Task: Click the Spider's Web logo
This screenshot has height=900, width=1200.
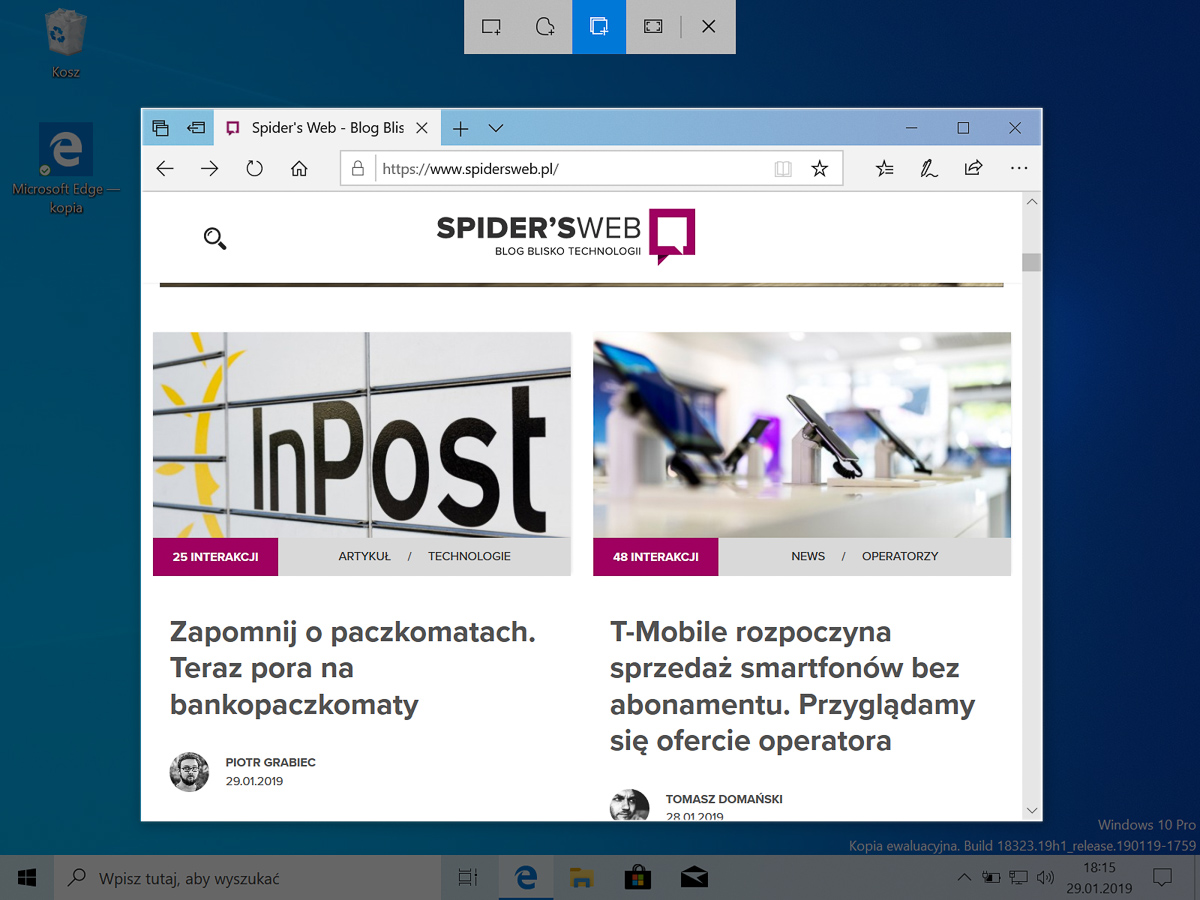Action: 566,236
